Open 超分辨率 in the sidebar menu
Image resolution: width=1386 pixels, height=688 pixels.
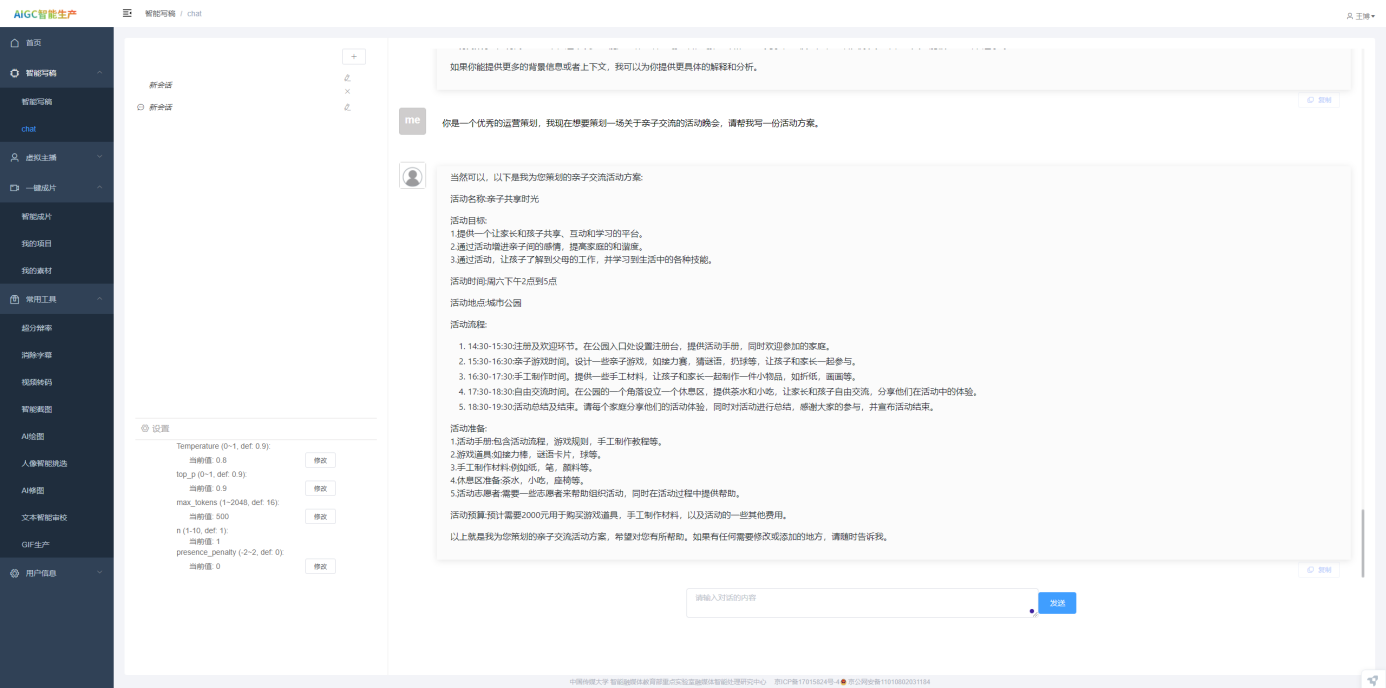37,328
